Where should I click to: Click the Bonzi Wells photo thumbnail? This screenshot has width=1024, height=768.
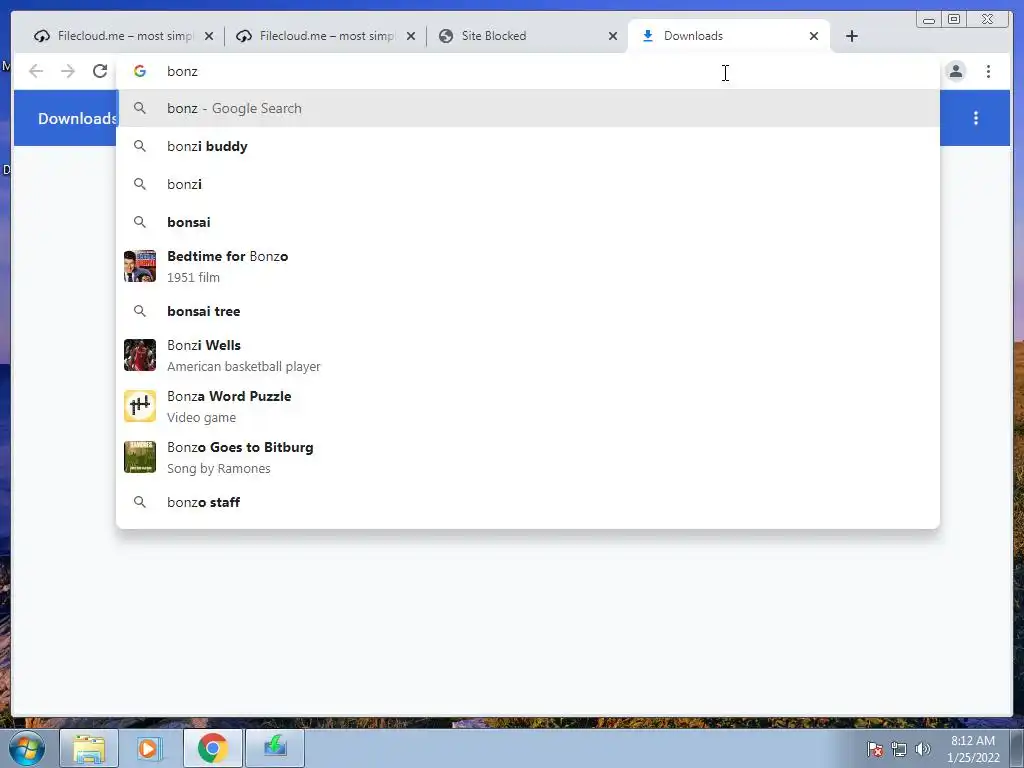pyautogui.click(x=140, y=355)
